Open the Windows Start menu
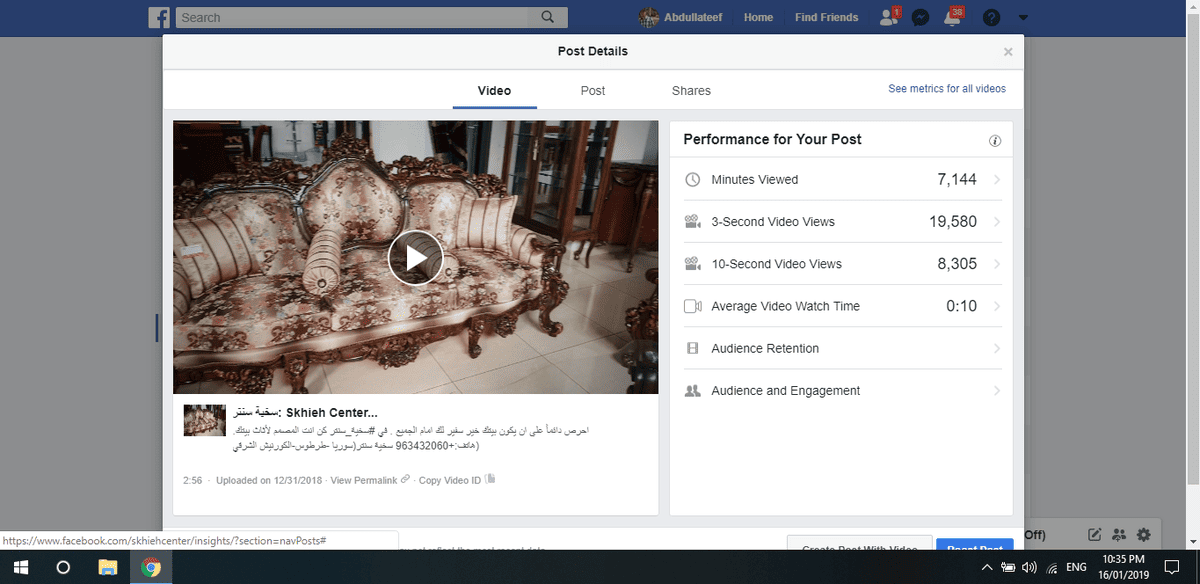 [x=21, y=567]
